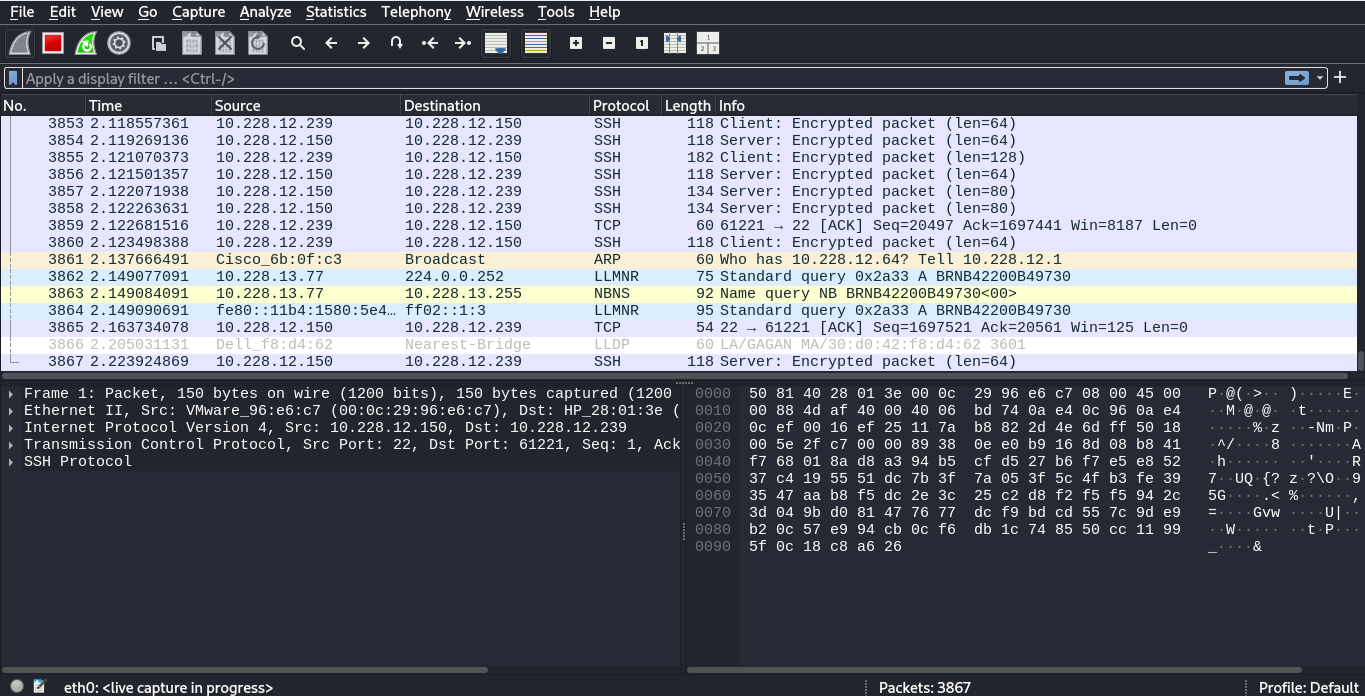
Task: Expand the SSH Protocol node
Action: click(x=11, y=461)
